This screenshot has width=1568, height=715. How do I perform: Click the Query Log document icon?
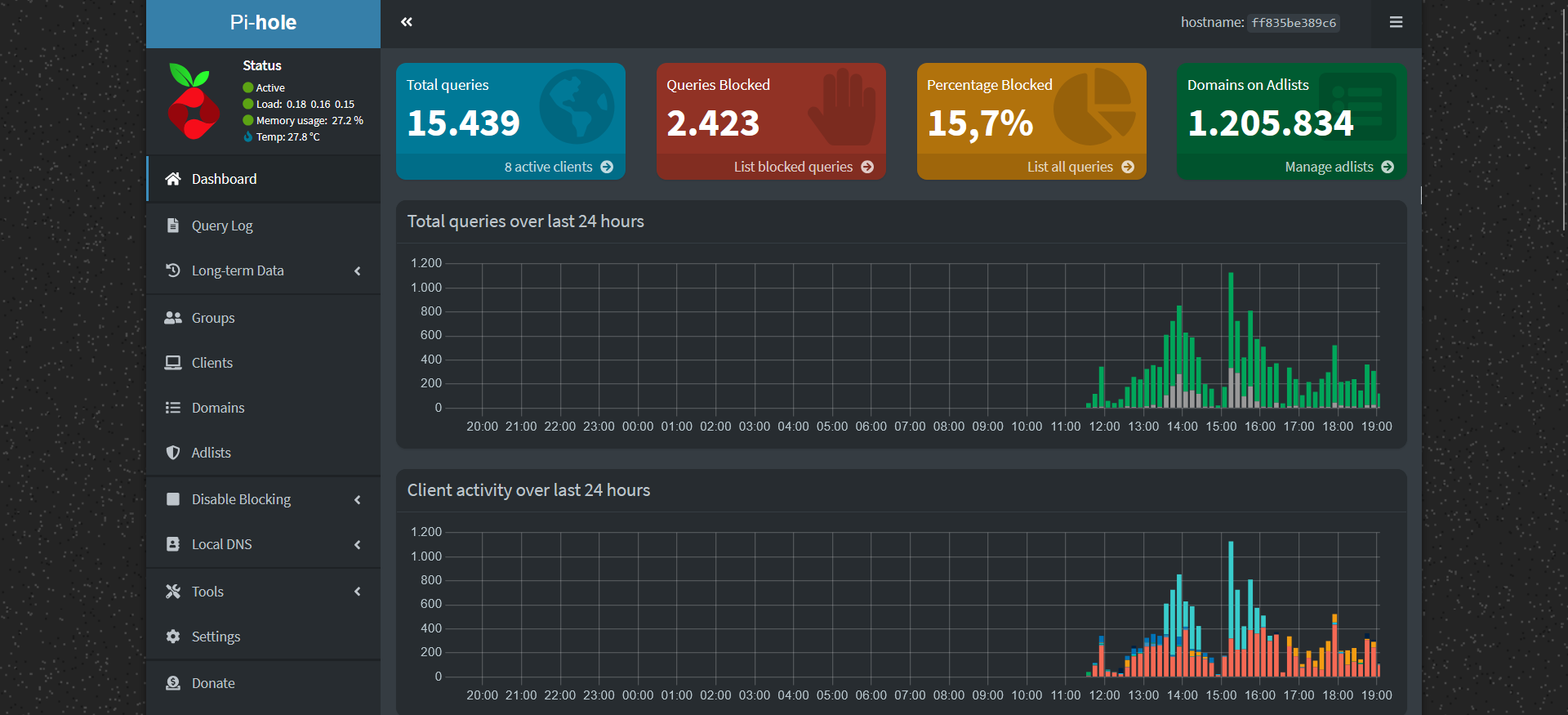(x=173, y=226)
